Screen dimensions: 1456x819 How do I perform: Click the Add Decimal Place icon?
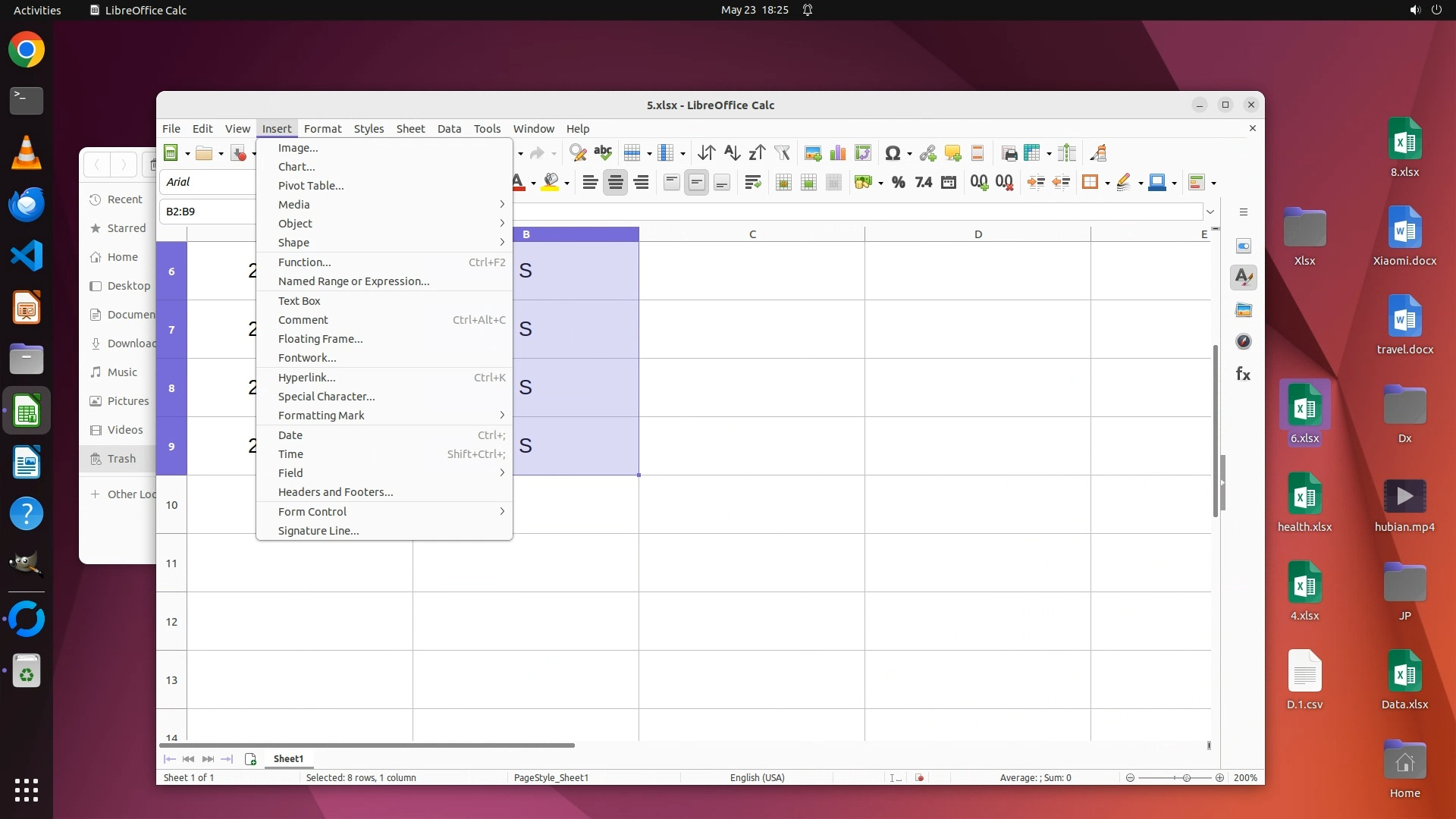tap(979, 182)
